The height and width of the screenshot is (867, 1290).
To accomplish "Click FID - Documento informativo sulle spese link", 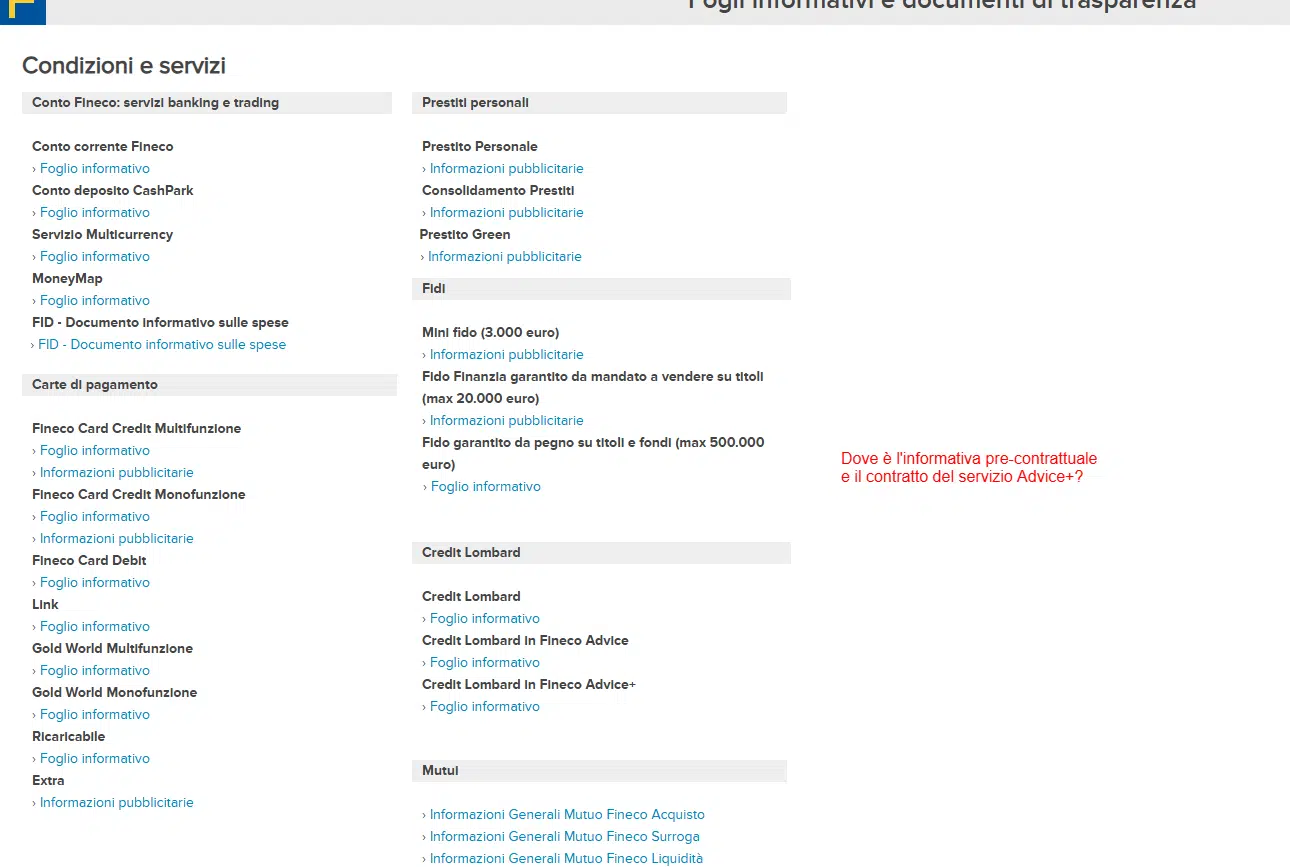I will click(x=161, y=345).
